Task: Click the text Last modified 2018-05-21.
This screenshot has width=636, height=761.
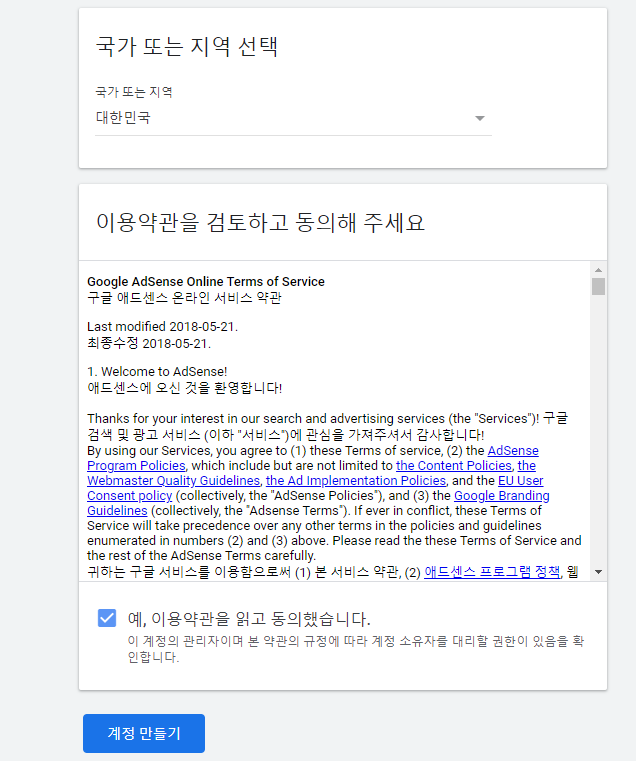Action: click(163, 327)
